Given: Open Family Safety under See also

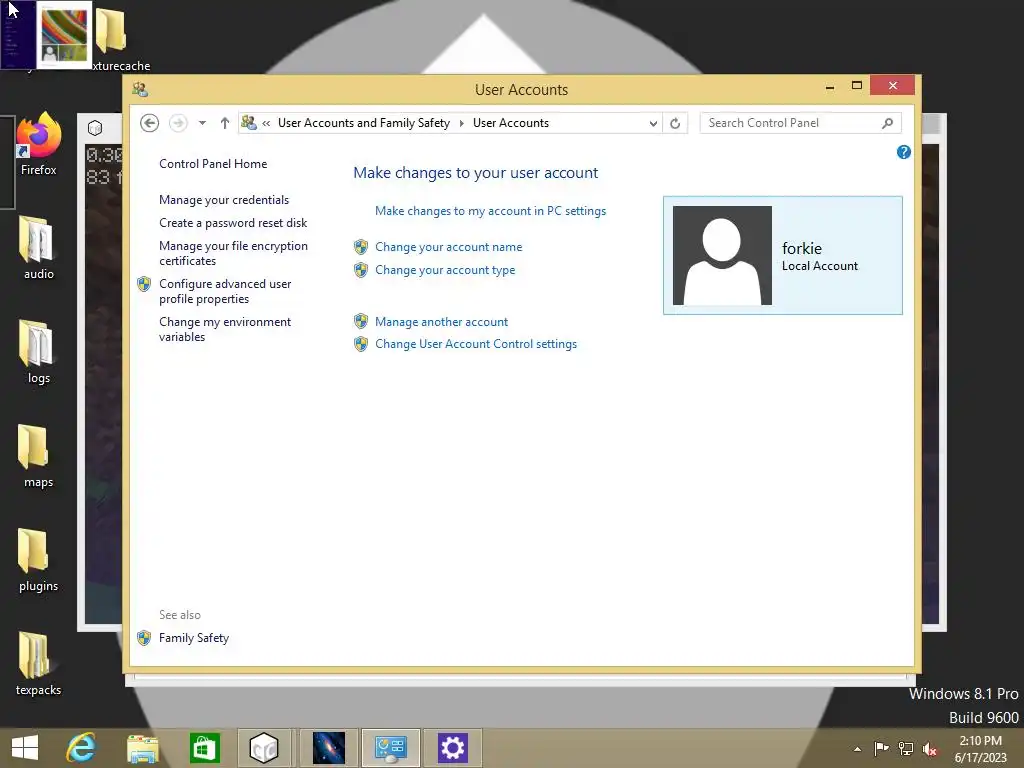Looking at the screenshot, I should [x=194, y=638].
